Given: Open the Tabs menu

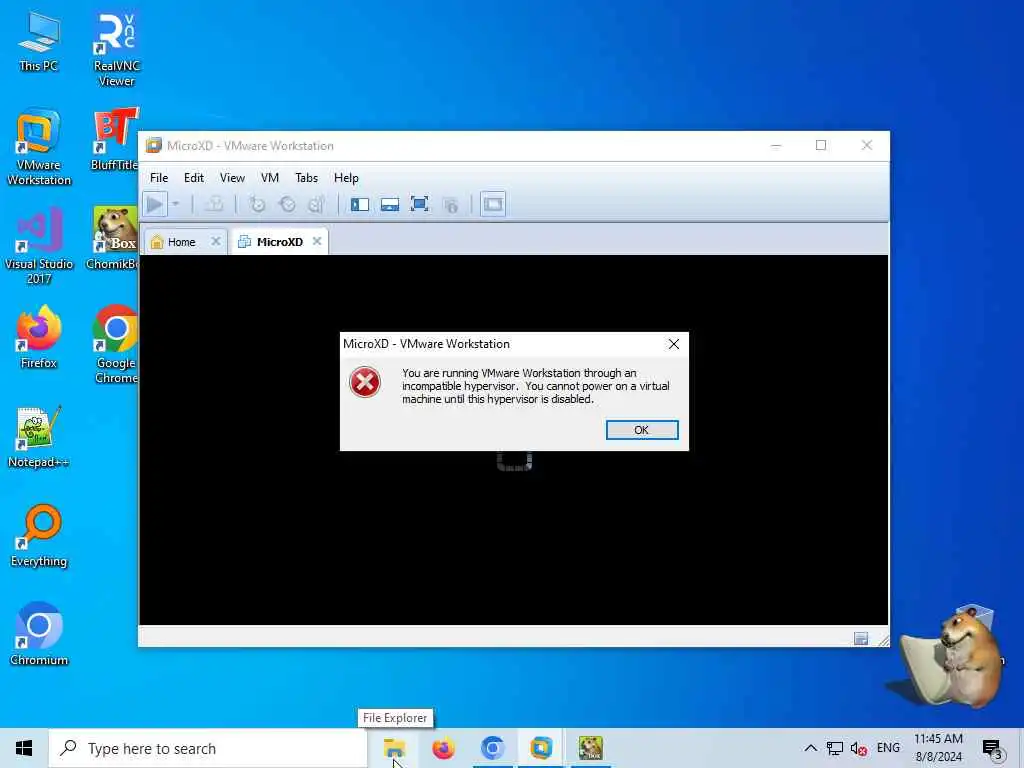Looking at the screenshot, I should coord(306,178).
